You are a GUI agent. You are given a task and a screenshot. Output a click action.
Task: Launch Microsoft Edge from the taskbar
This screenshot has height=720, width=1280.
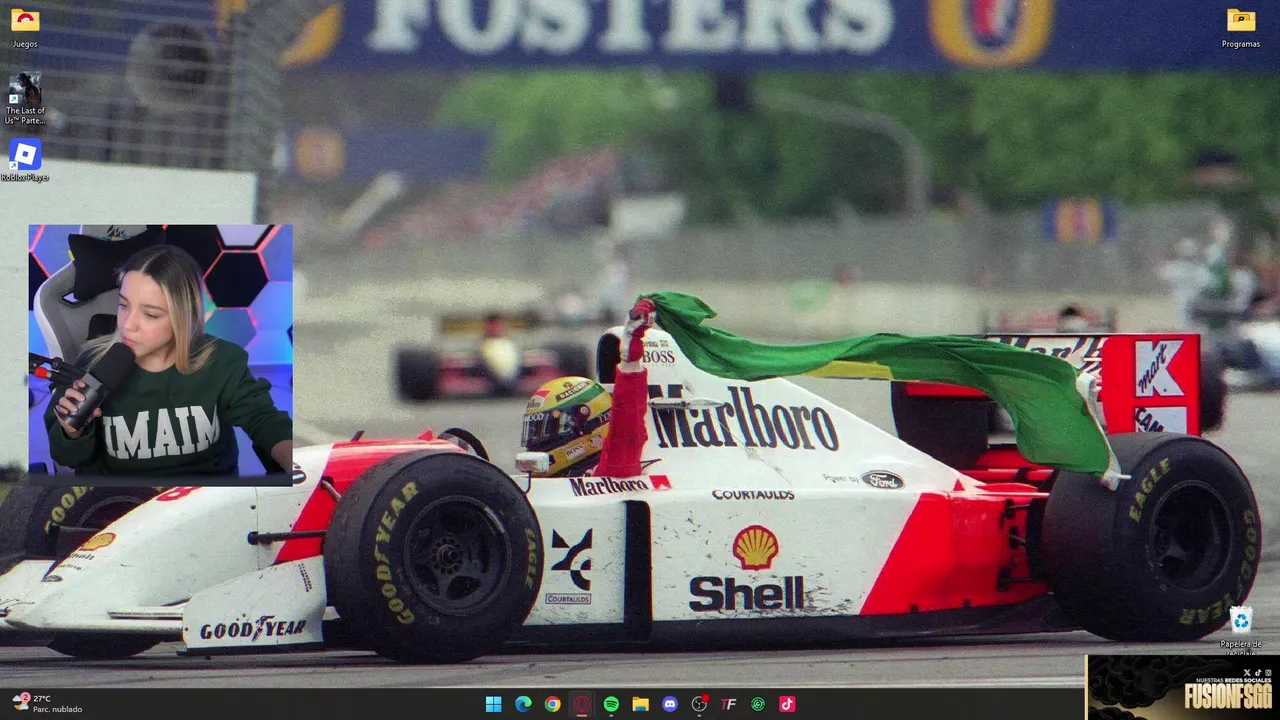pyautogui.click(x=523, y=704)
